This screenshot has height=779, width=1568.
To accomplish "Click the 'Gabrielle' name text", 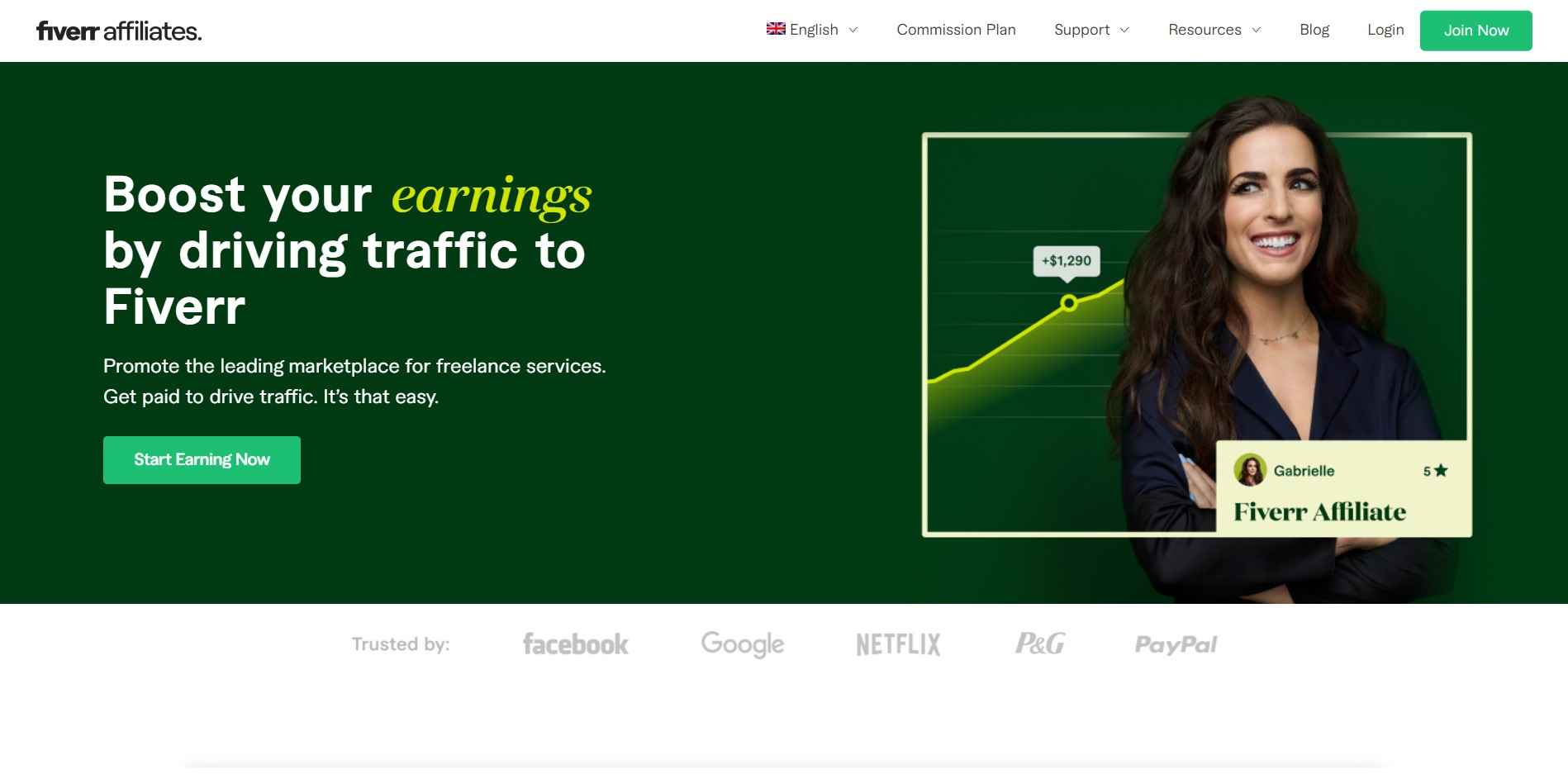I will (1304, 471).
